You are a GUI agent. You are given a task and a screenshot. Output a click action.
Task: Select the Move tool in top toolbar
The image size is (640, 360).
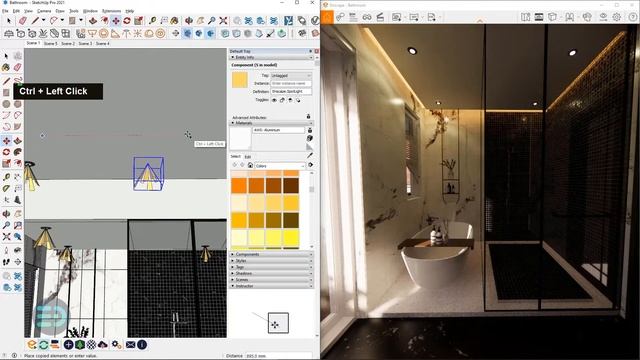pos(116,20)
